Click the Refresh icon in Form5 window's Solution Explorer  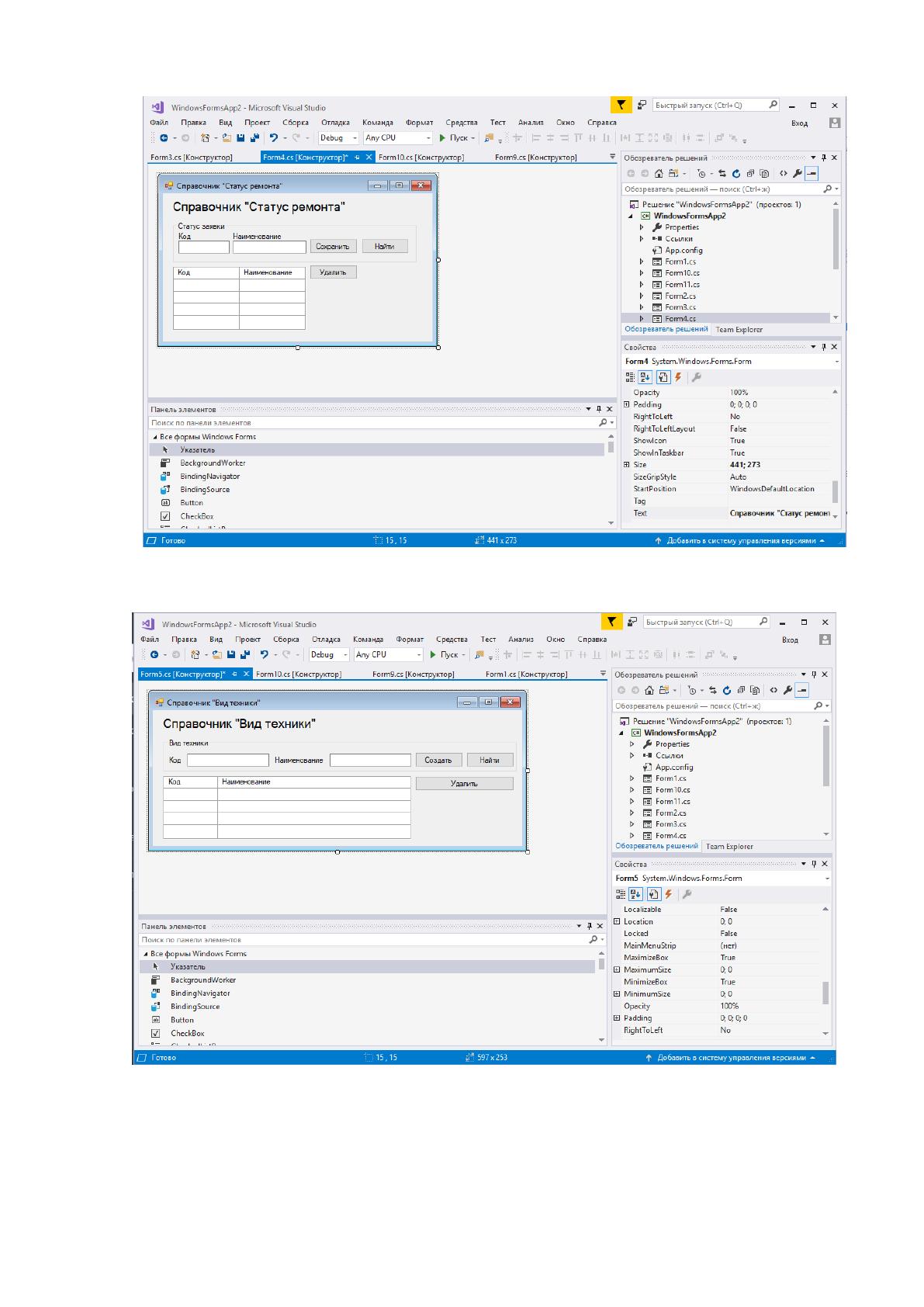(x=727, y=690)
